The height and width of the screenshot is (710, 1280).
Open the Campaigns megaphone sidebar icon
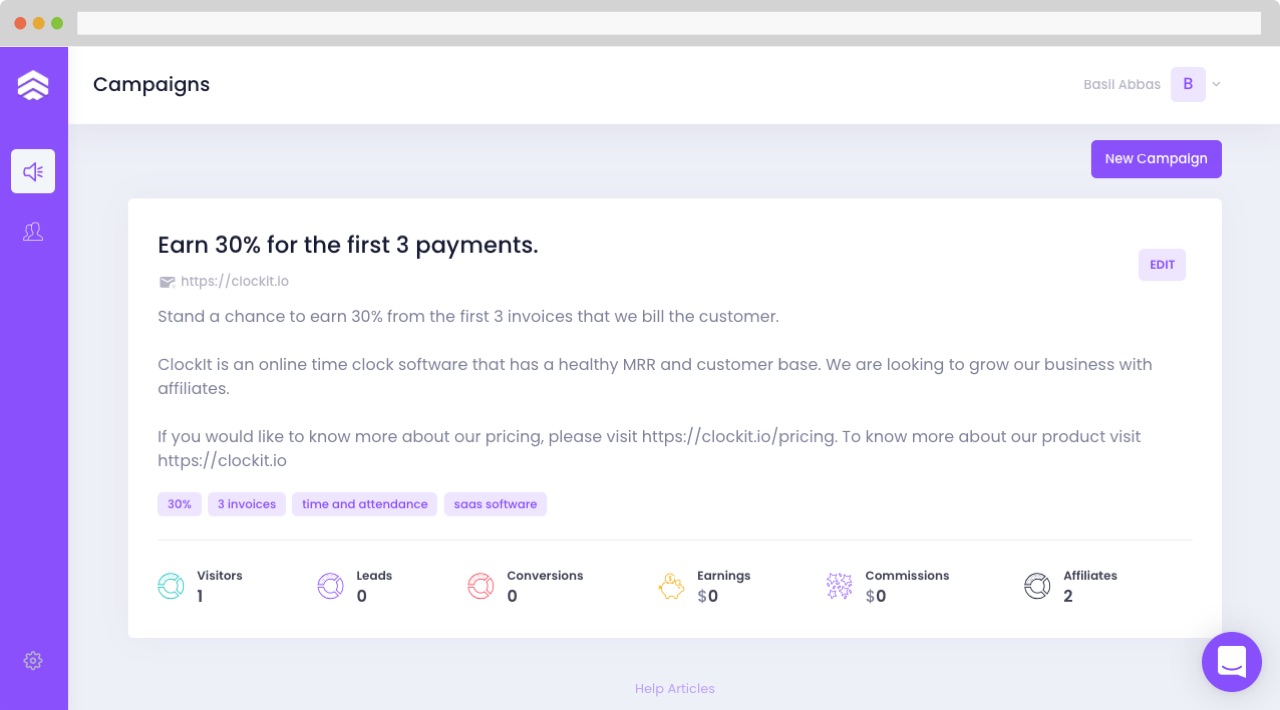point(33,171)
